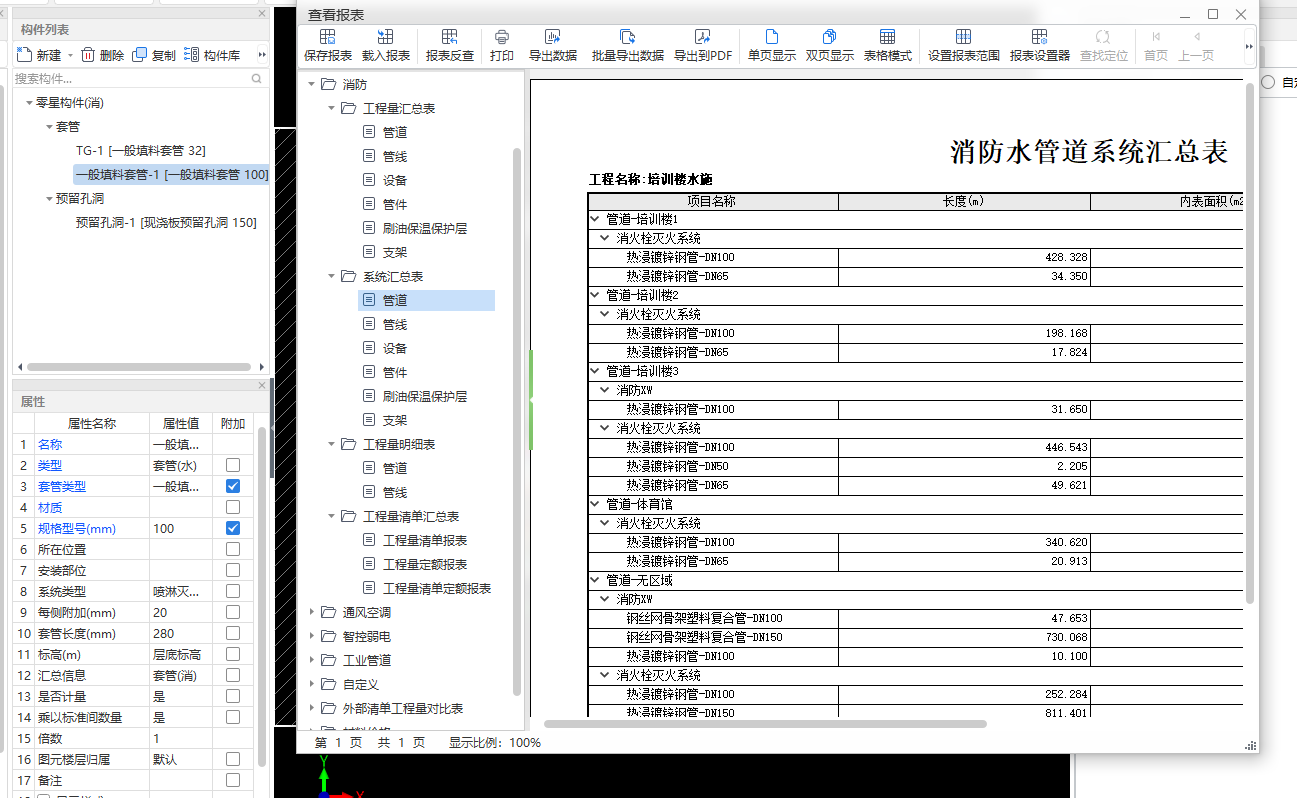This screenshot has width=1297, height=798.
Task: Collapse the 工程量汇总表 folder
Action: coord(332,108)
